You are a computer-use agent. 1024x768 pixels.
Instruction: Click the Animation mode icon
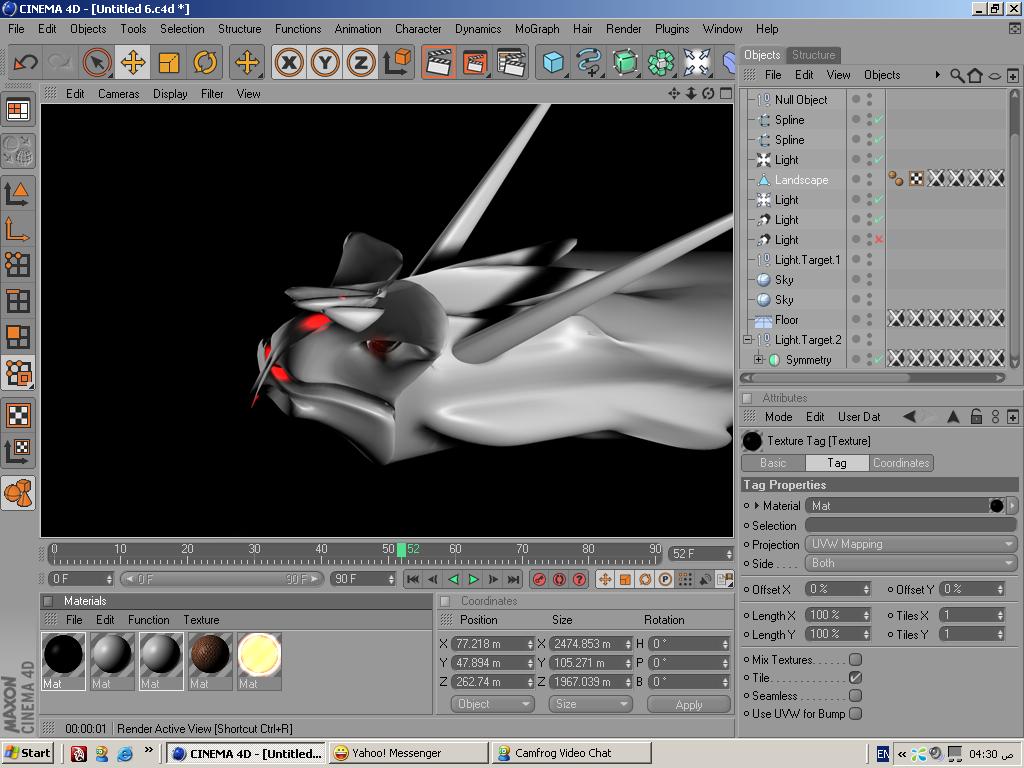pos(18,493)
